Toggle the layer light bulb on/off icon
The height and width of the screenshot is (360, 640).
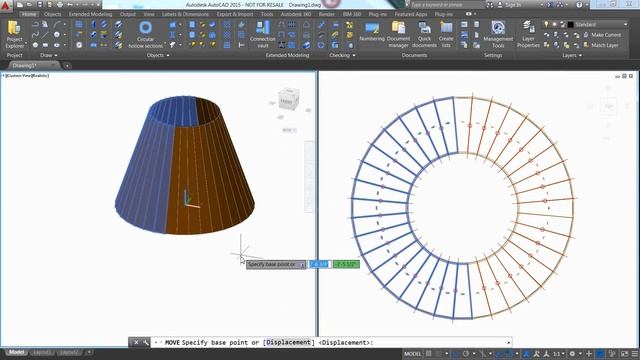pos(547,24)
